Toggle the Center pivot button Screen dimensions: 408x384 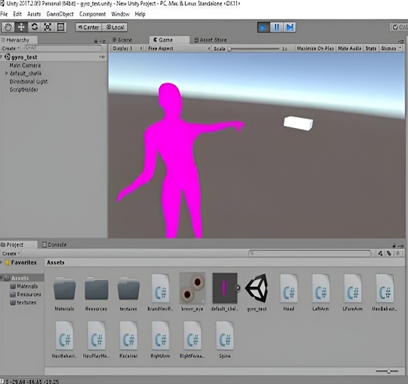(x=88, y=27)
